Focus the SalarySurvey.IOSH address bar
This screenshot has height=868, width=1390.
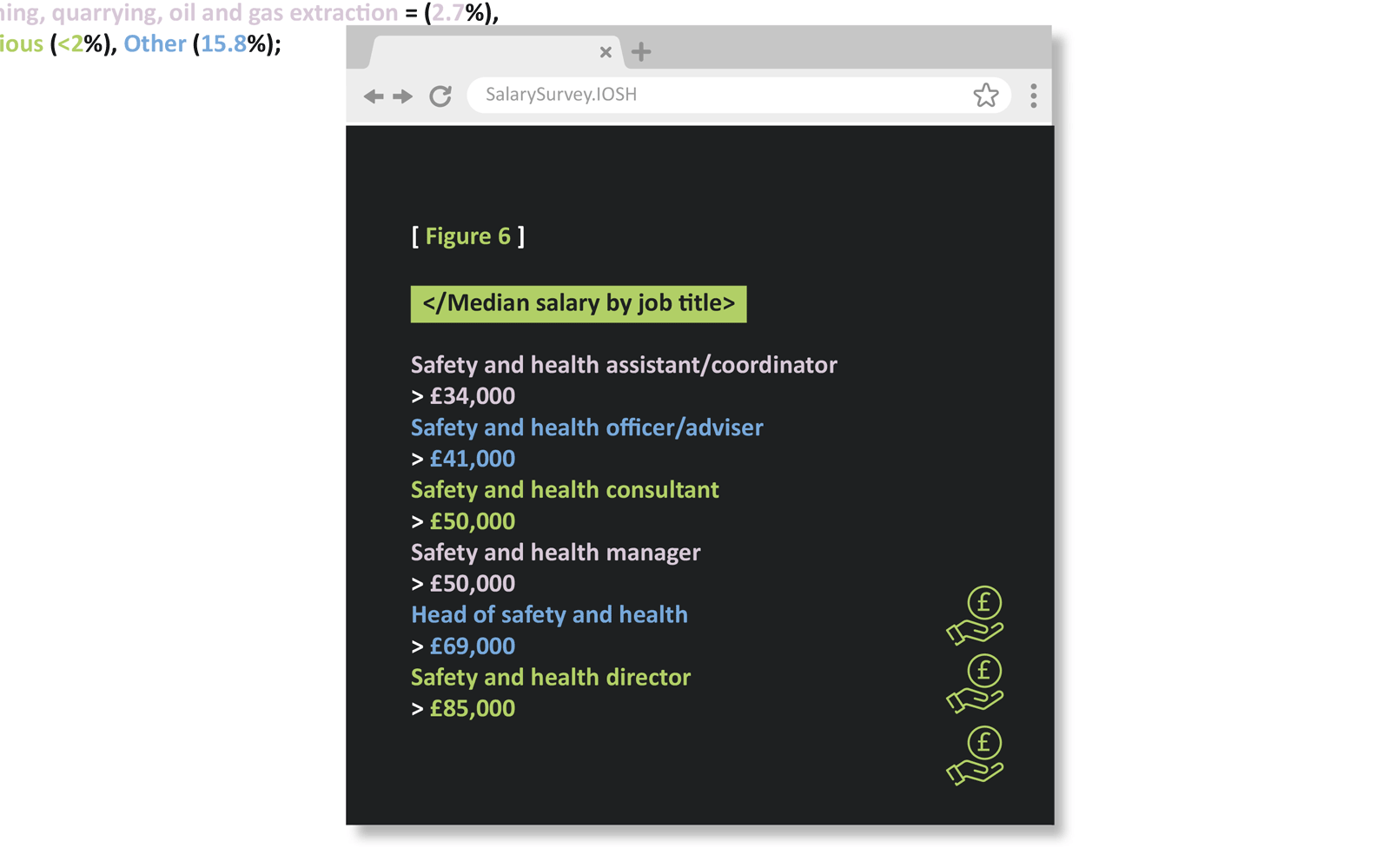pos(712,95)
